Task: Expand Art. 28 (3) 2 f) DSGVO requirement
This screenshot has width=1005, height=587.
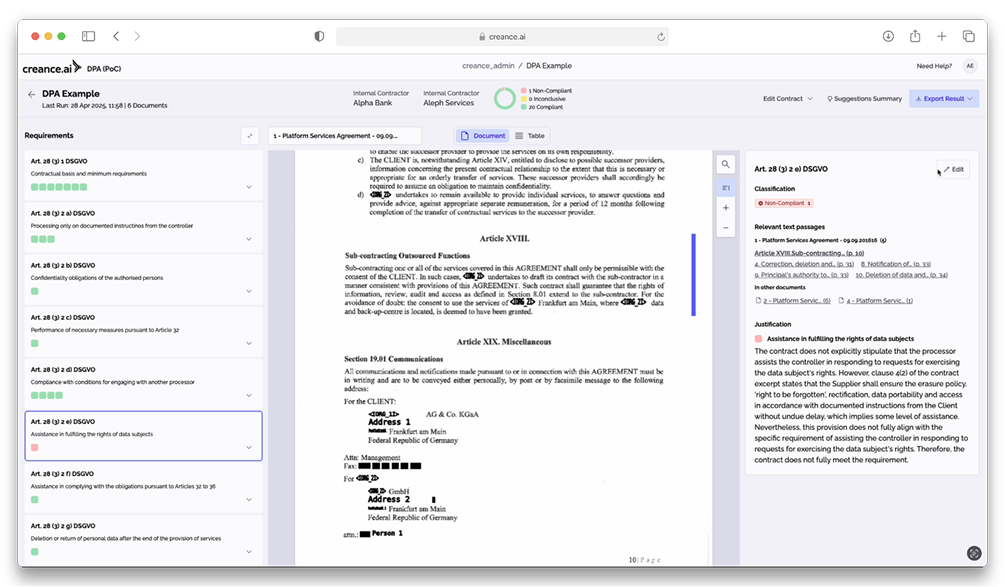Action: pos(249,500)
